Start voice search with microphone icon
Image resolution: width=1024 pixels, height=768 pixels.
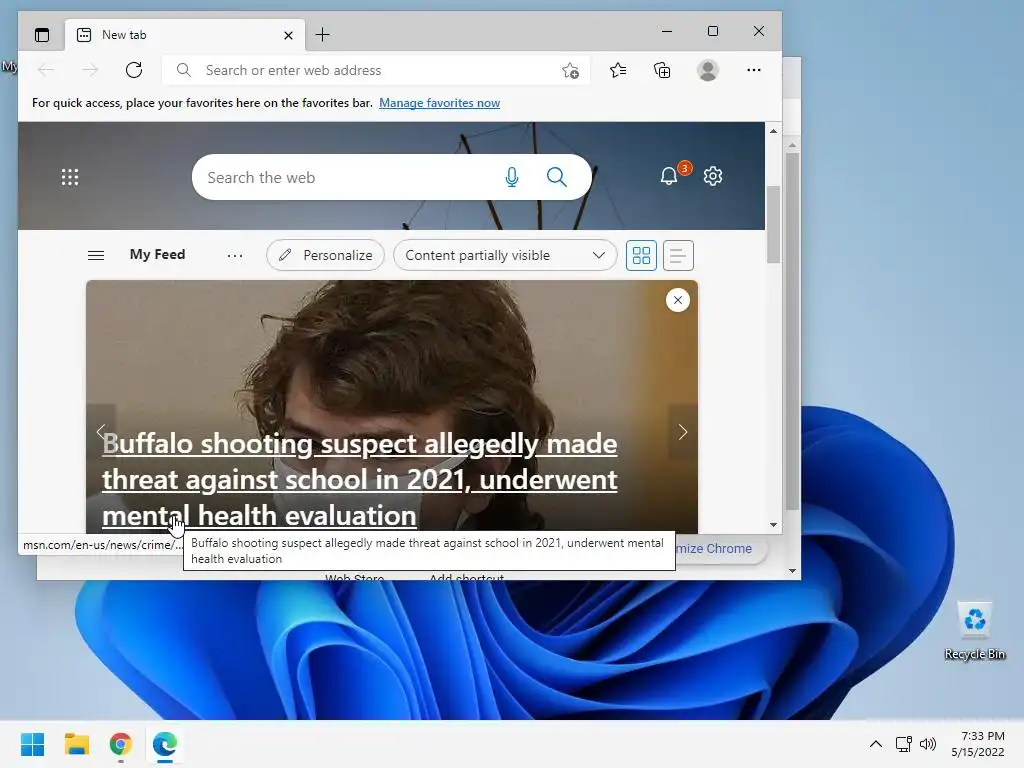(512, 177)
